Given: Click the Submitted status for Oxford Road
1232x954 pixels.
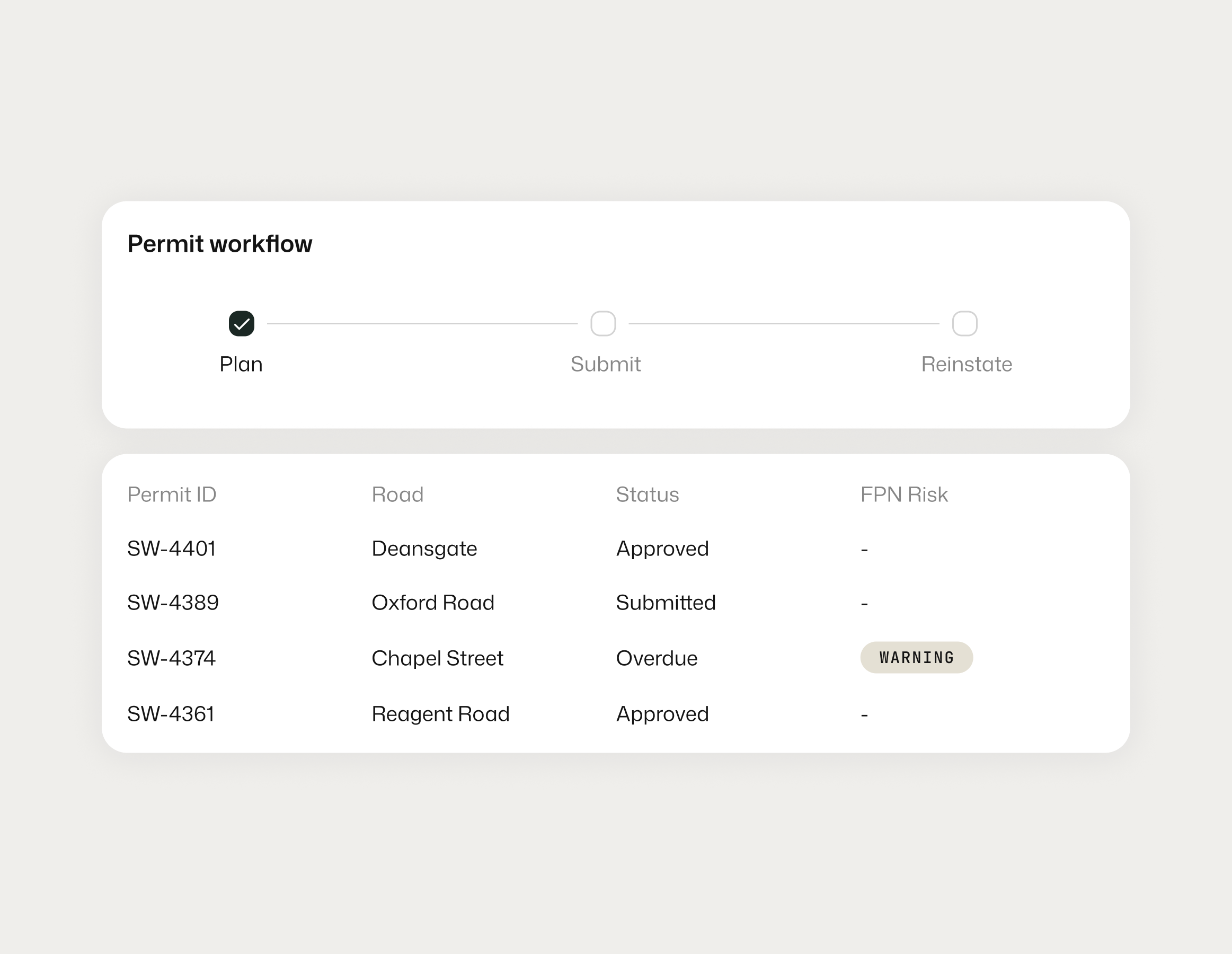Looking at the screenshot, I should [666, 603].
